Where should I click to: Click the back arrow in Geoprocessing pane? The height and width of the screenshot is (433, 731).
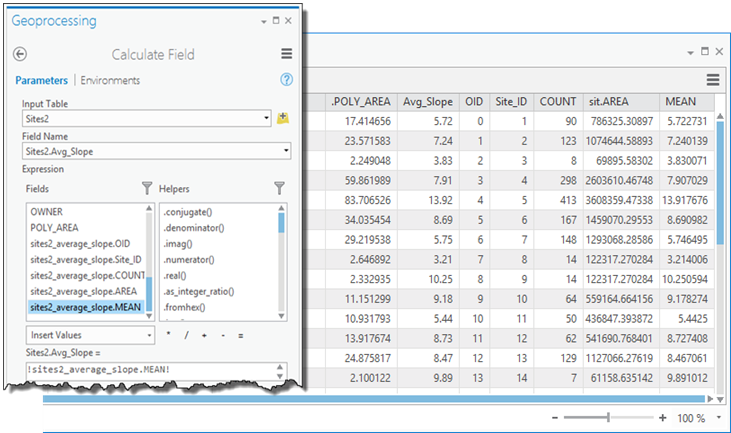tap(20, 55)
